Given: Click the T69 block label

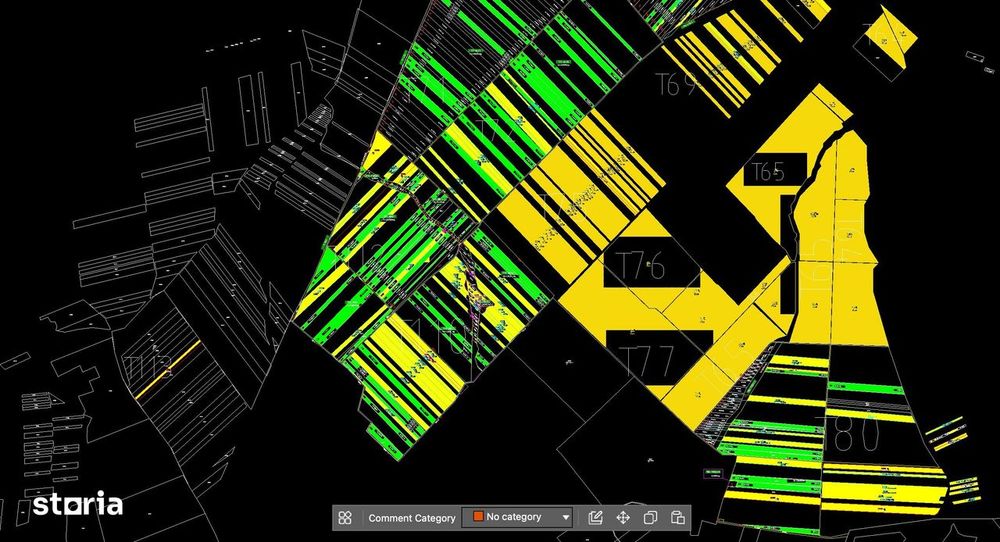Looking at the screenshot, I should [677, 84].
